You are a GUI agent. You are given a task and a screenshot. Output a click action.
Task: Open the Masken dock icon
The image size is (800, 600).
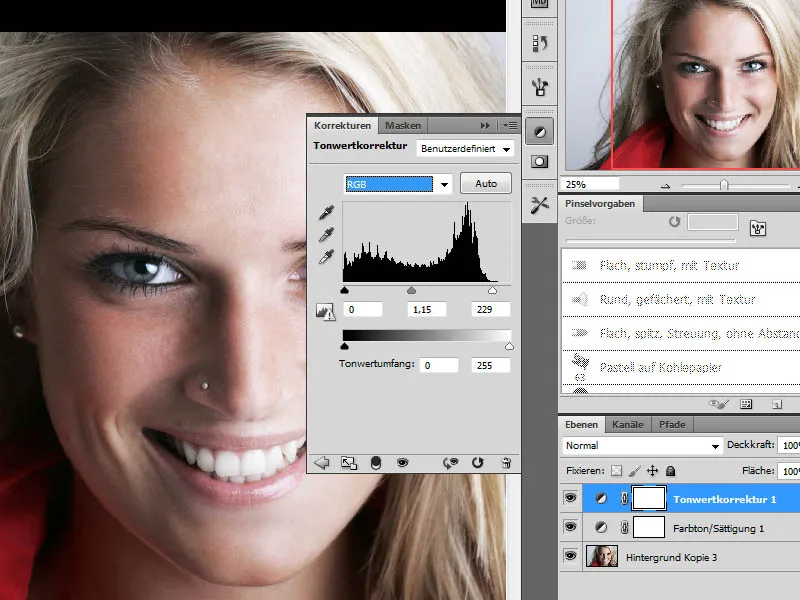coord(539,162)
